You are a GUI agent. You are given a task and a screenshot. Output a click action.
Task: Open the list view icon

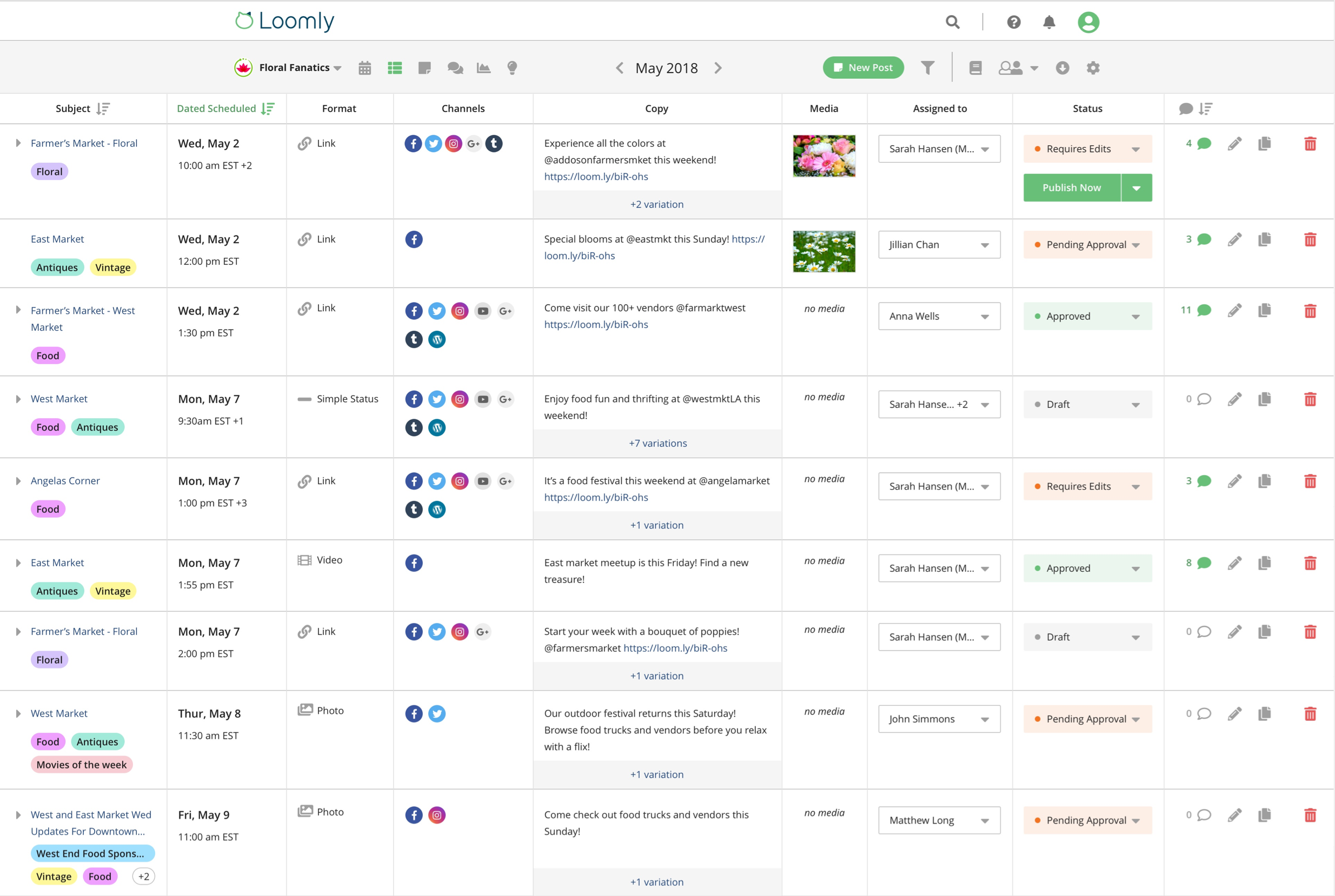[x=395, y=68]
